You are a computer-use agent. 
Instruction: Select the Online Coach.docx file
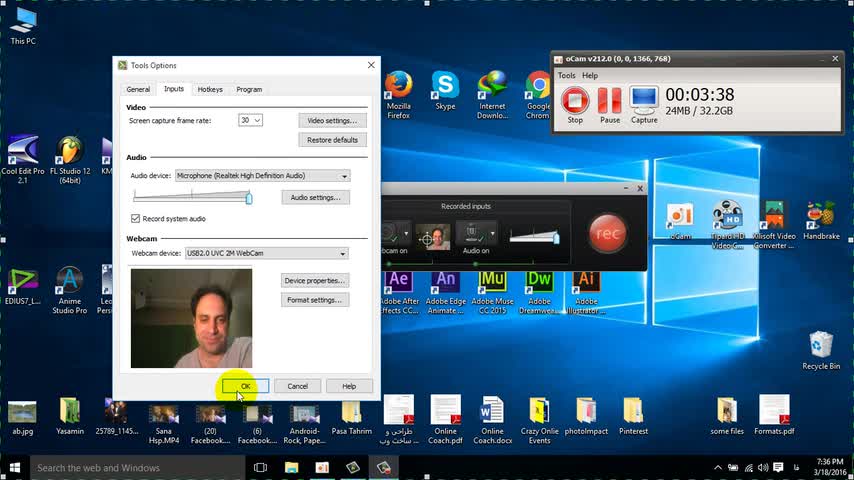coord(492,420)
